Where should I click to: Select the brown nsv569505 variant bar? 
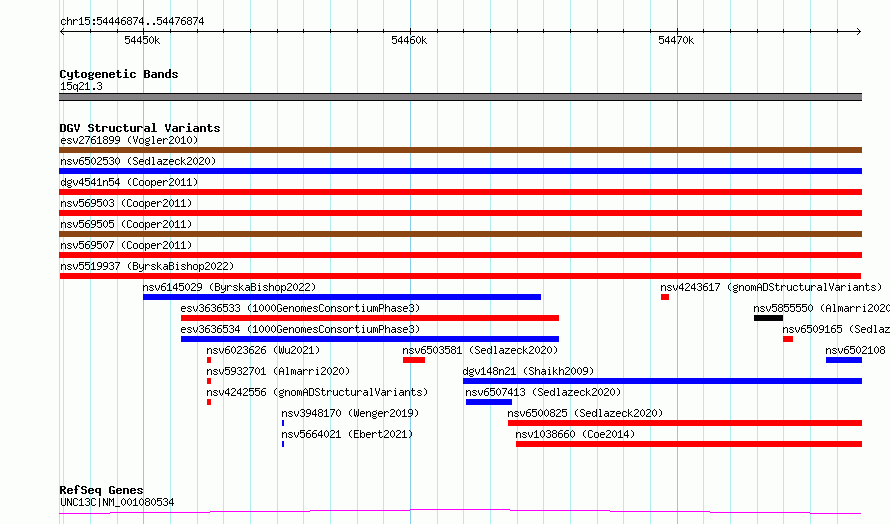[460, 234]
